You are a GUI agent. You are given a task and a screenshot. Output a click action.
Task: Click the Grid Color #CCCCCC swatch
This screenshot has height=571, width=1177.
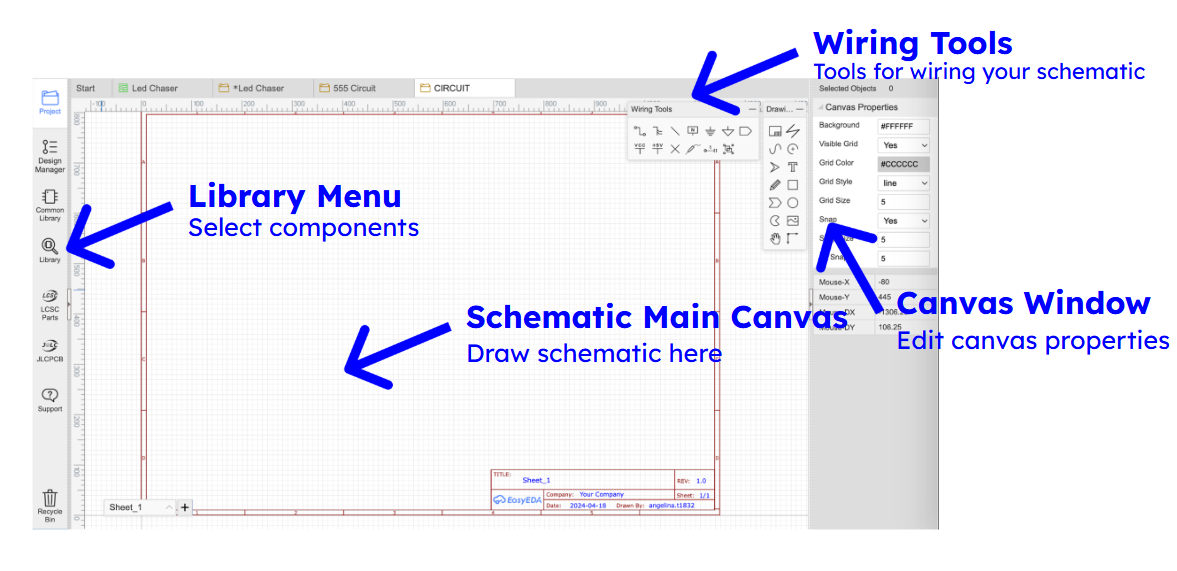tap(904, 164)
